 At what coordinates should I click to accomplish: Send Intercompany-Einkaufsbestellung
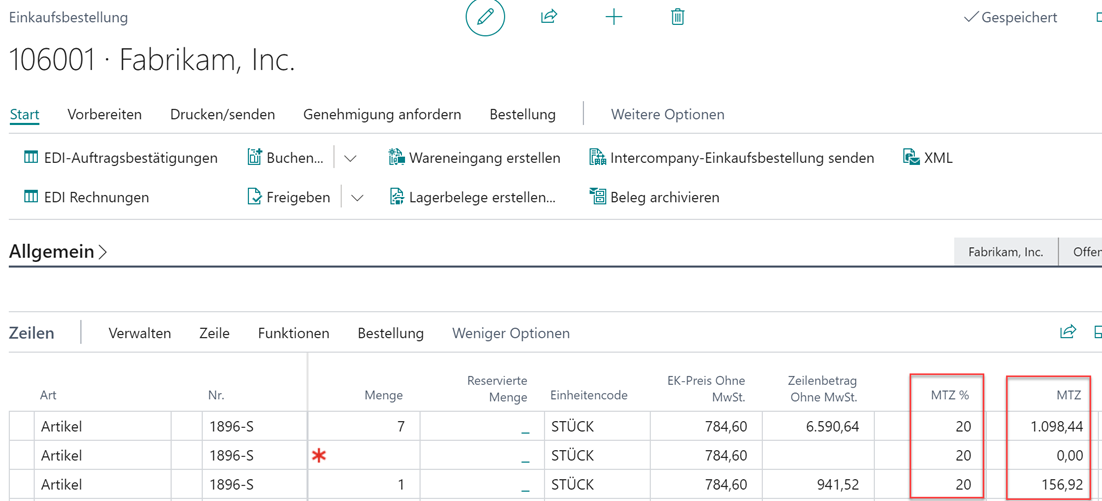pos(731,158)
